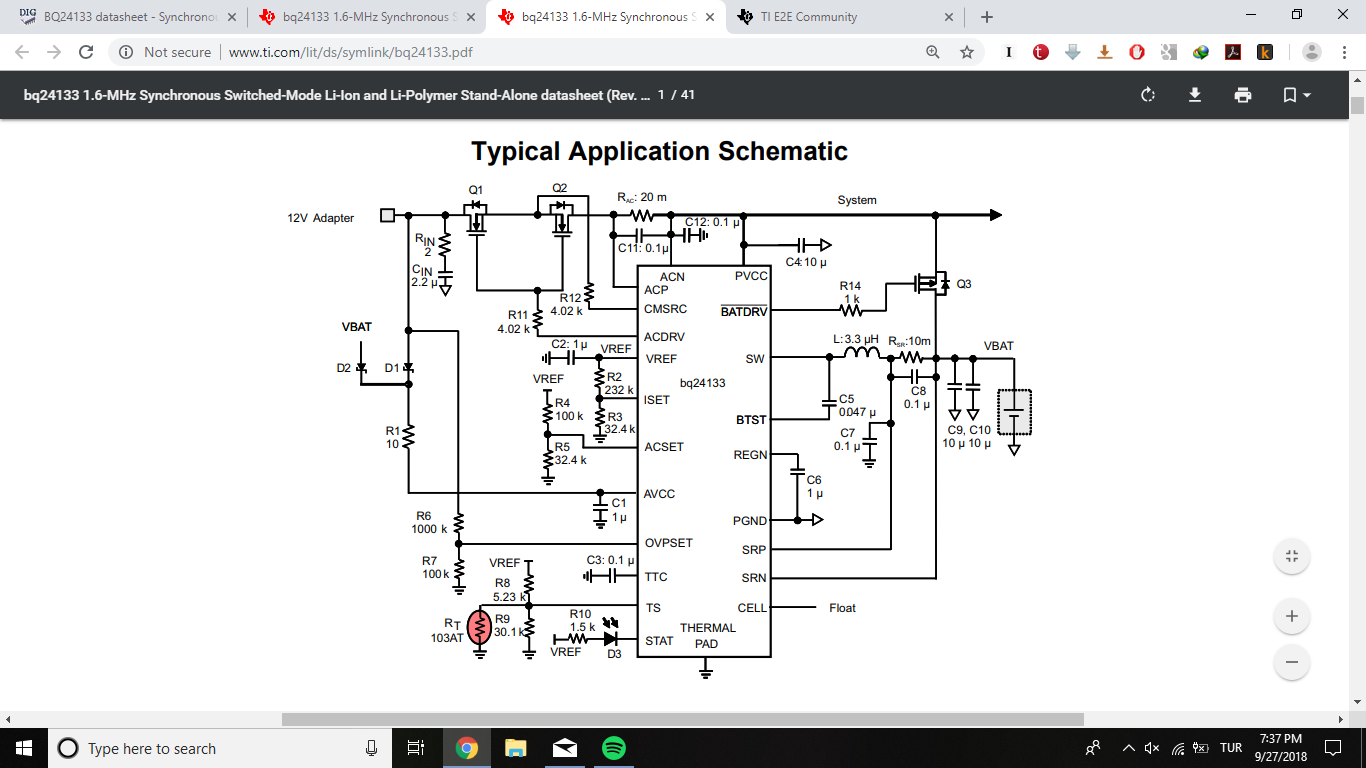Open a new browser tab
This screenshot has height=768, width=1366.
pos(986,17)
